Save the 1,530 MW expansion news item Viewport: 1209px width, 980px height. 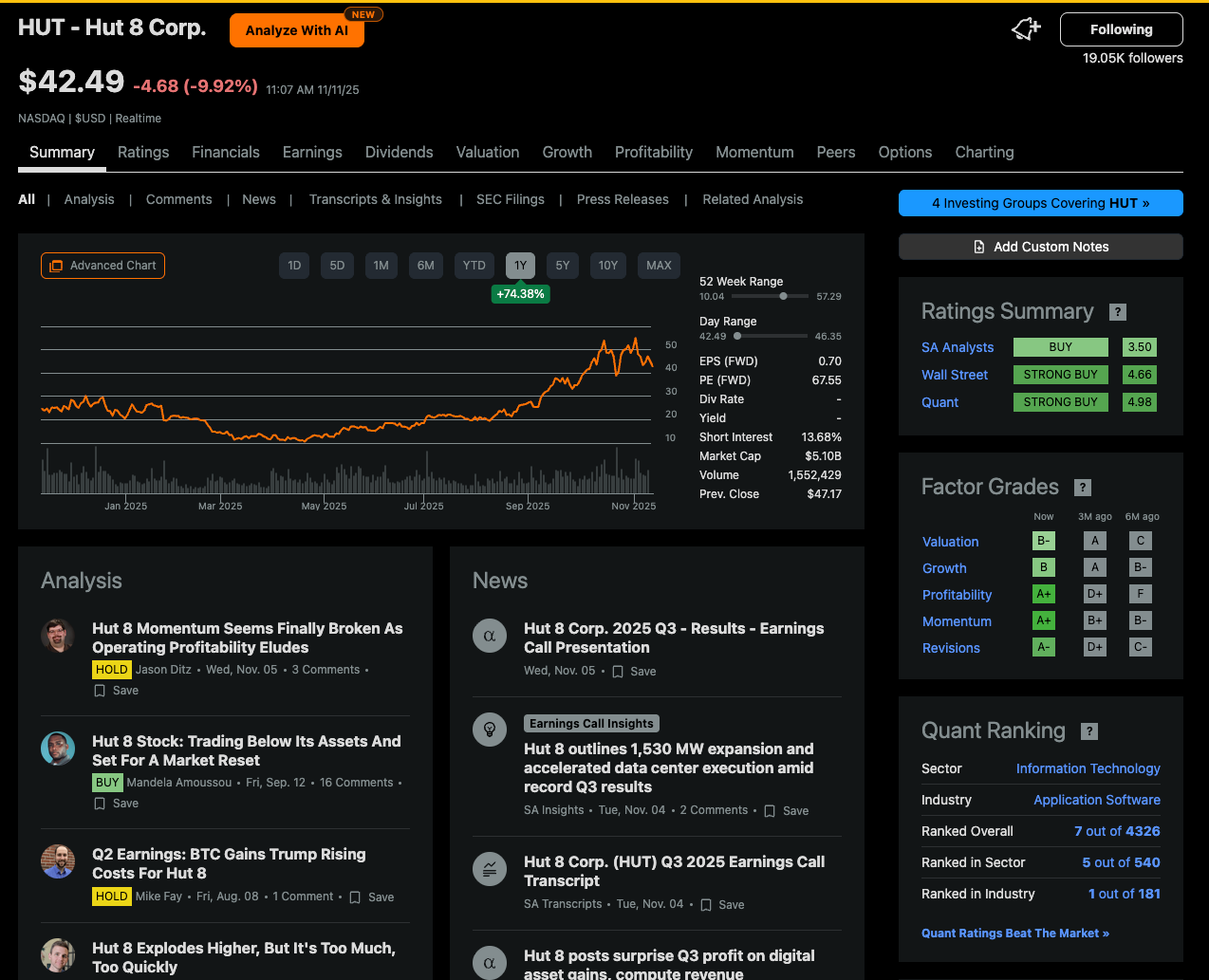787,811
